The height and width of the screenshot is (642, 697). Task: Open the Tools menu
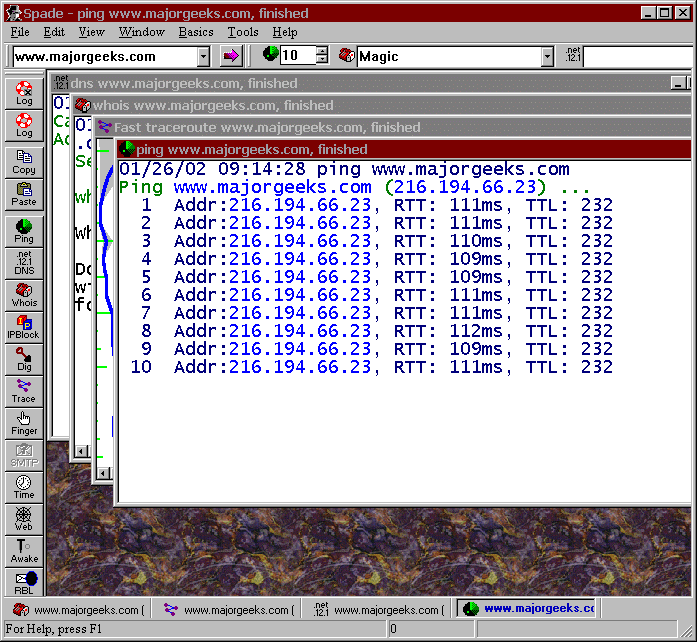pos(243,32)
